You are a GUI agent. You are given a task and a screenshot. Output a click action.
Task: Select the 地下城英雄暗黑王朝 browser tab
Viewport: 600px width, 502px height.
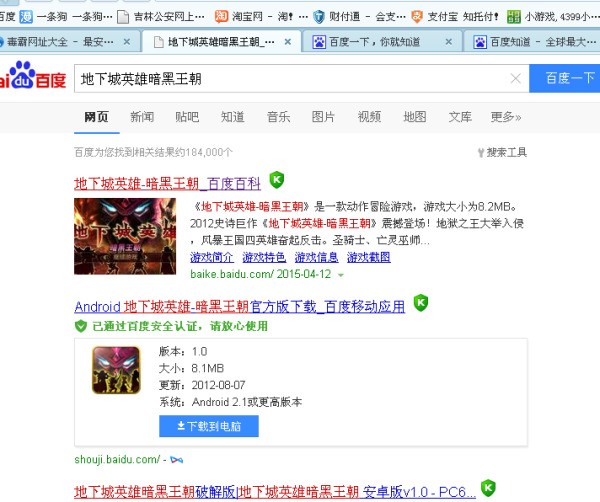220,41
